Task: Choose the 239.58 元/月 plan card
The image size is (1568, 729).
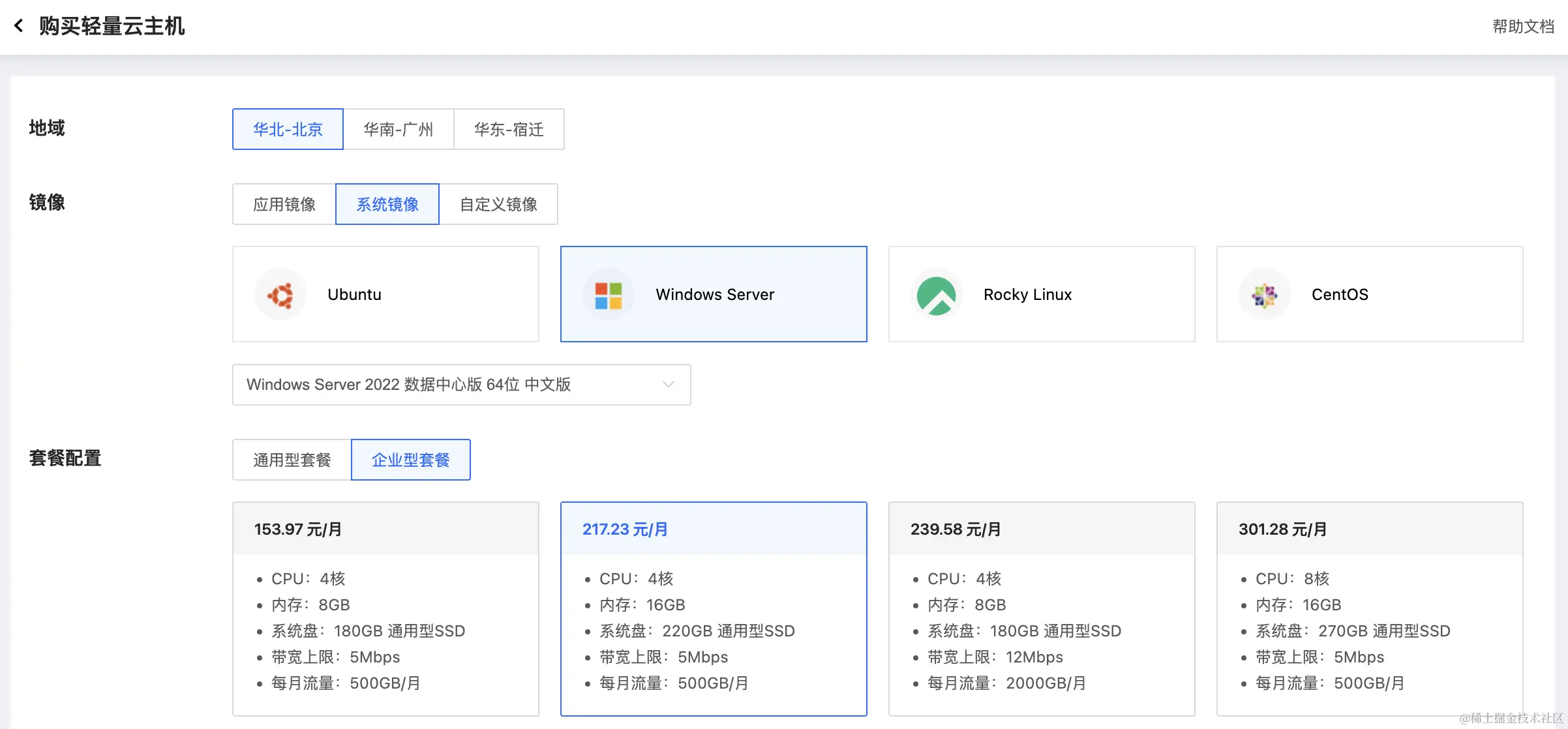Action: [1042, 608]
